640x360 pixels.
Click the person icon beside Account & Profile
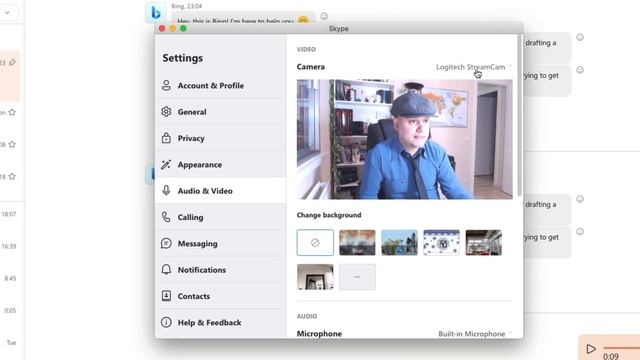click(166, 85)
